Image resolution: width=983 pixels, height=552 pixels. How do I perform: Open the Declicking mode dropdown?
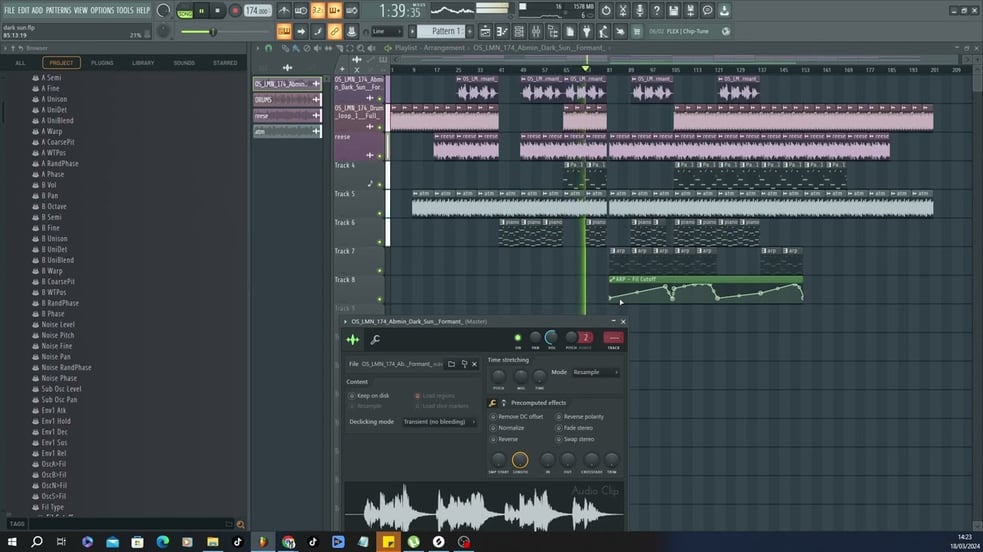(x=439, y=422)
